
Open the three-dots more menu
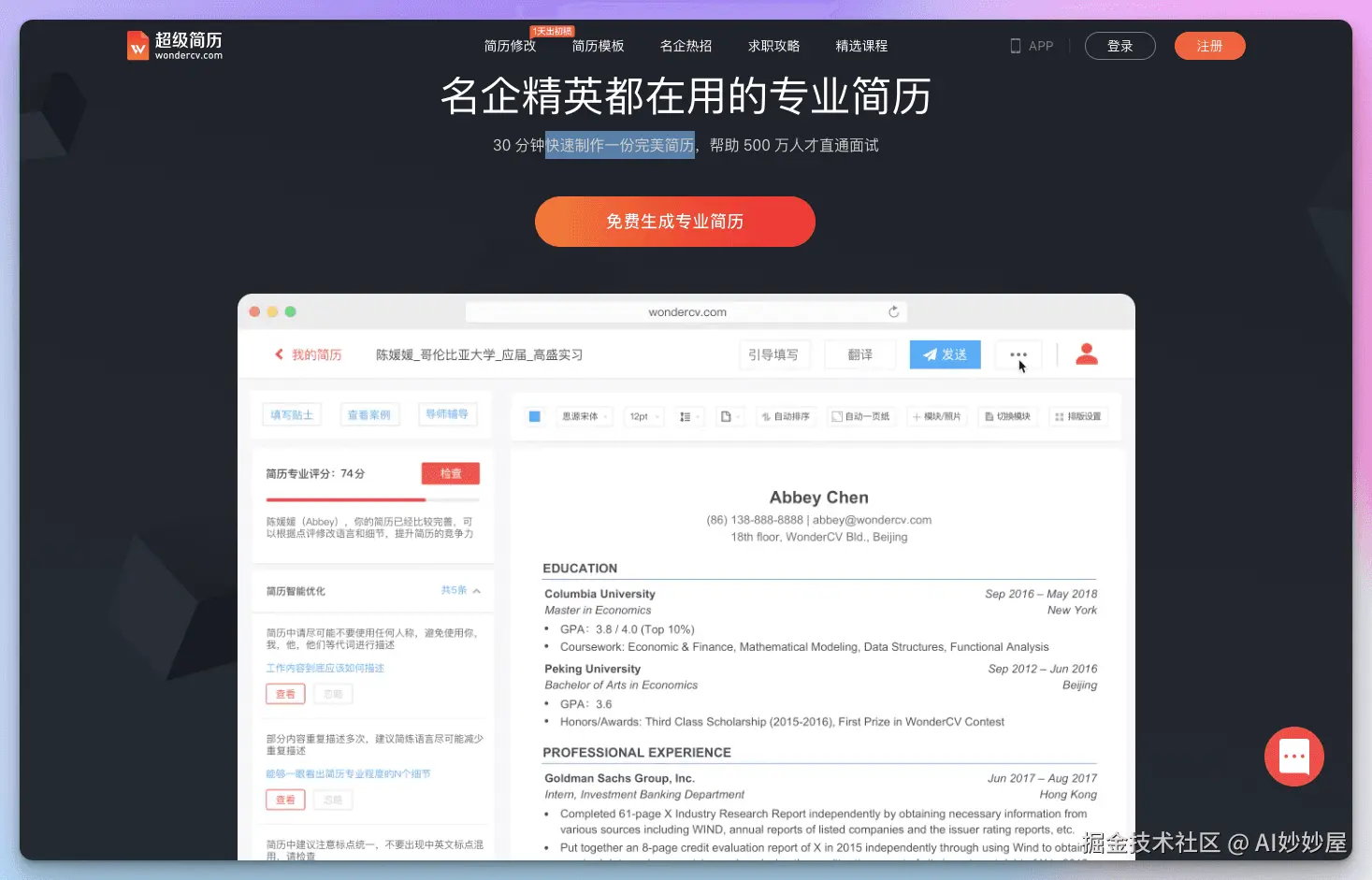click(1018, 354)
